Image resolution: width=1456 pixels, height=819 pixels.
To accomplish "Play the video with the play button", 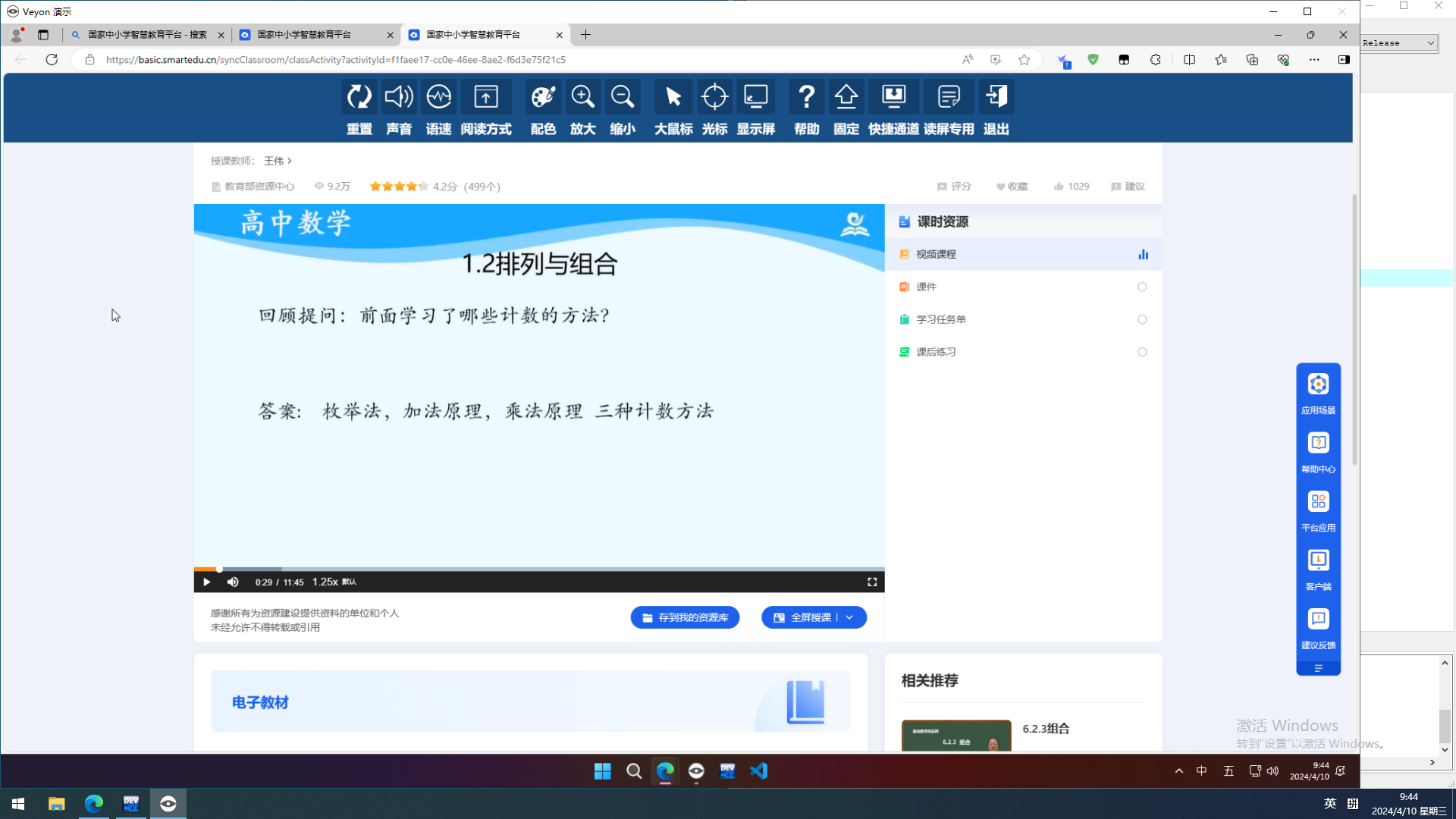I will 206,582.
